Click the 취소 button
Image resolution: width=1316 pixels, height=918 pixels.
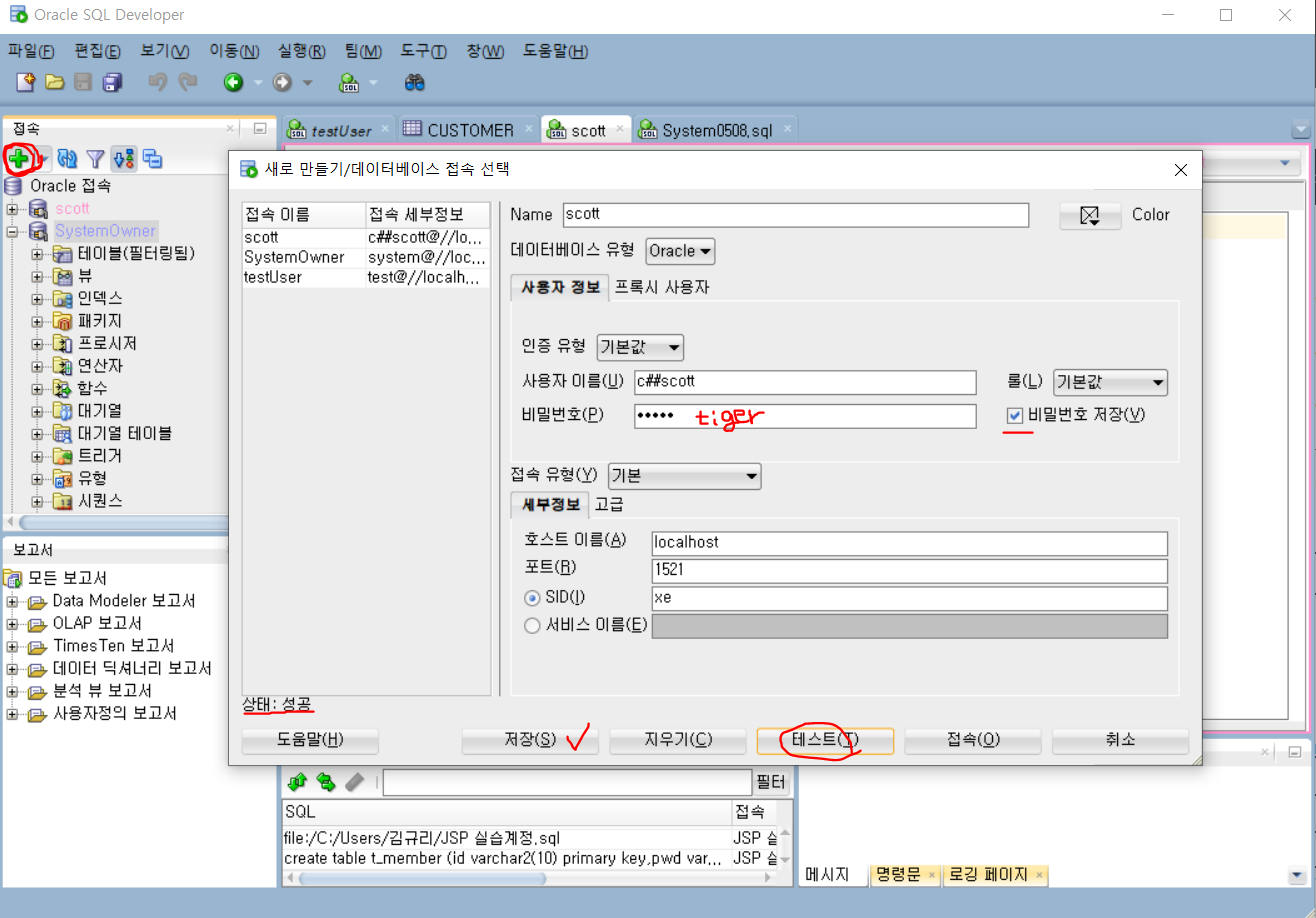click(1120, 740)
